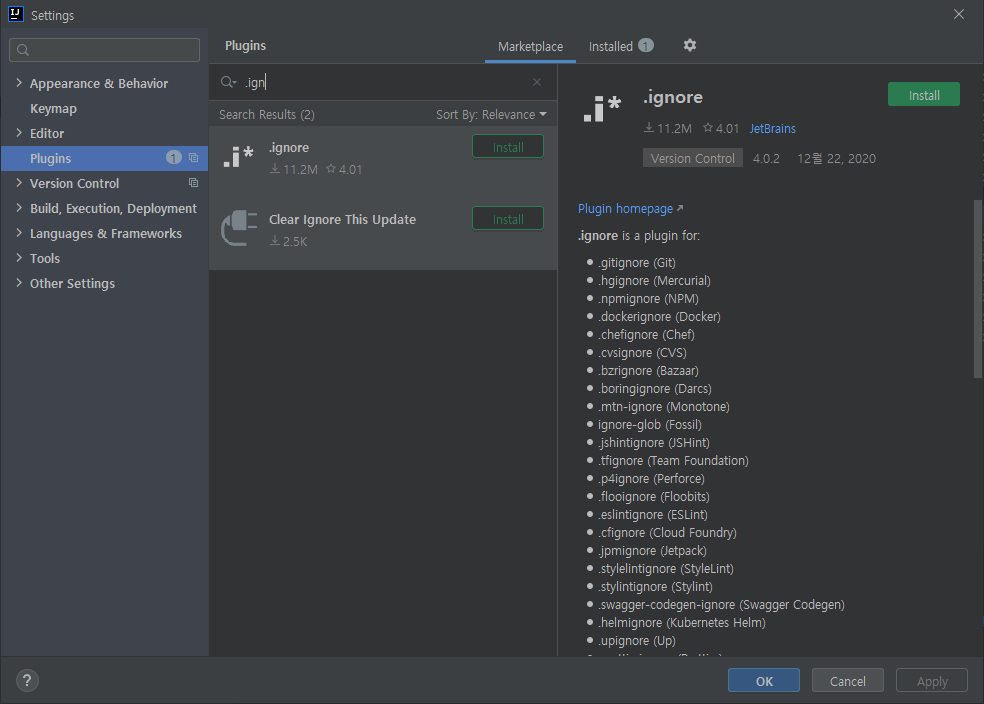This screenshot has height=704, width=984.
Task: Expand the Languages & Frameworks node
Action: tap(19, 233)
